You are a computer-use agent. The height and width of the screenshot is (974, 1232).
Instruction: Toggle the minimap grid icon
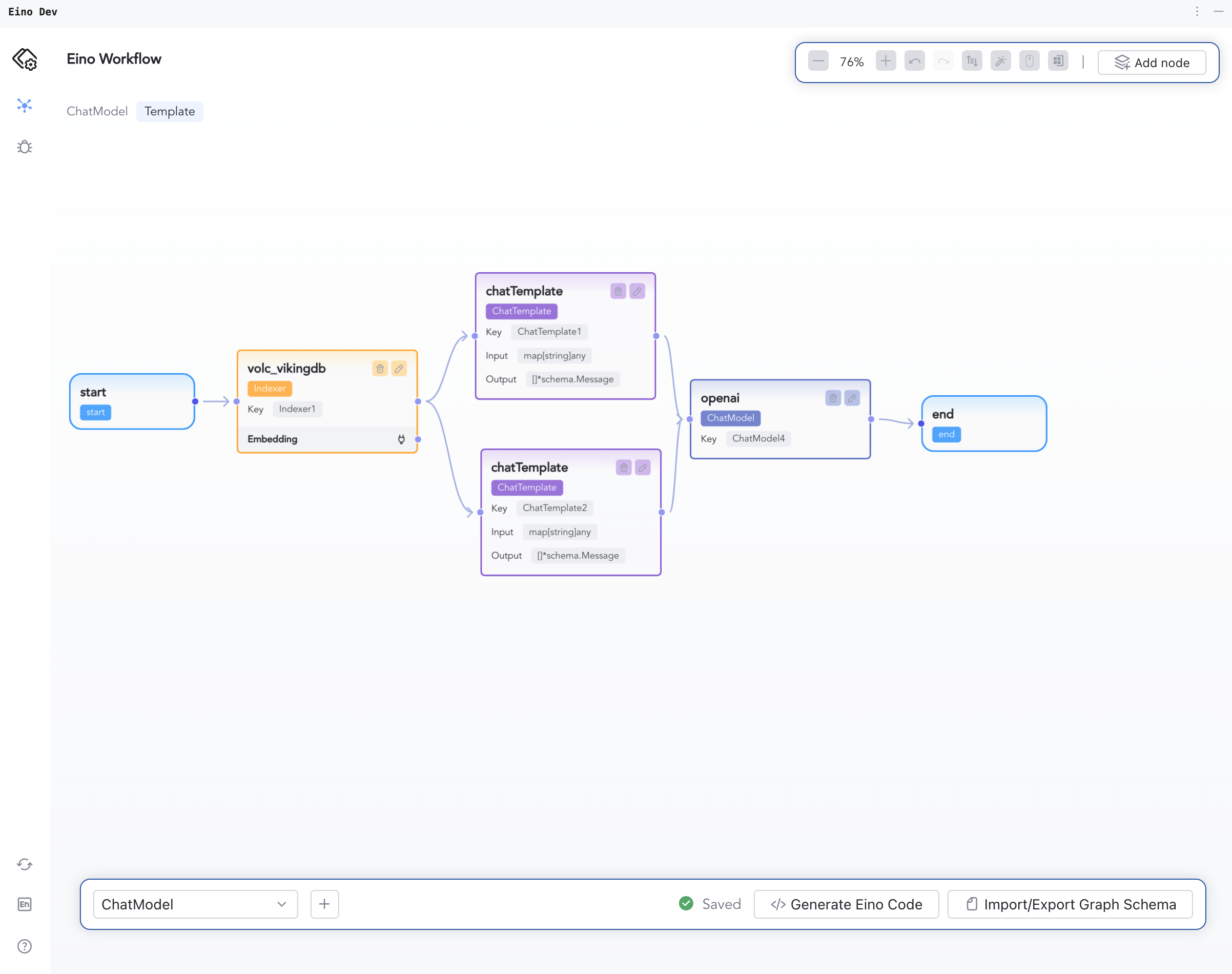tap(1058, 61)
